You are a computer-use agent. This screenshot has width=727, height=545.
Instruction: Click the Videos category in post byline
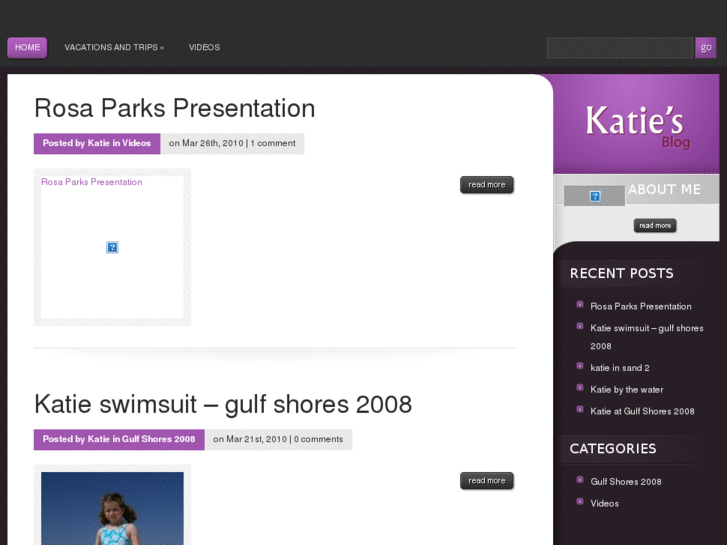tap(136, 143)
